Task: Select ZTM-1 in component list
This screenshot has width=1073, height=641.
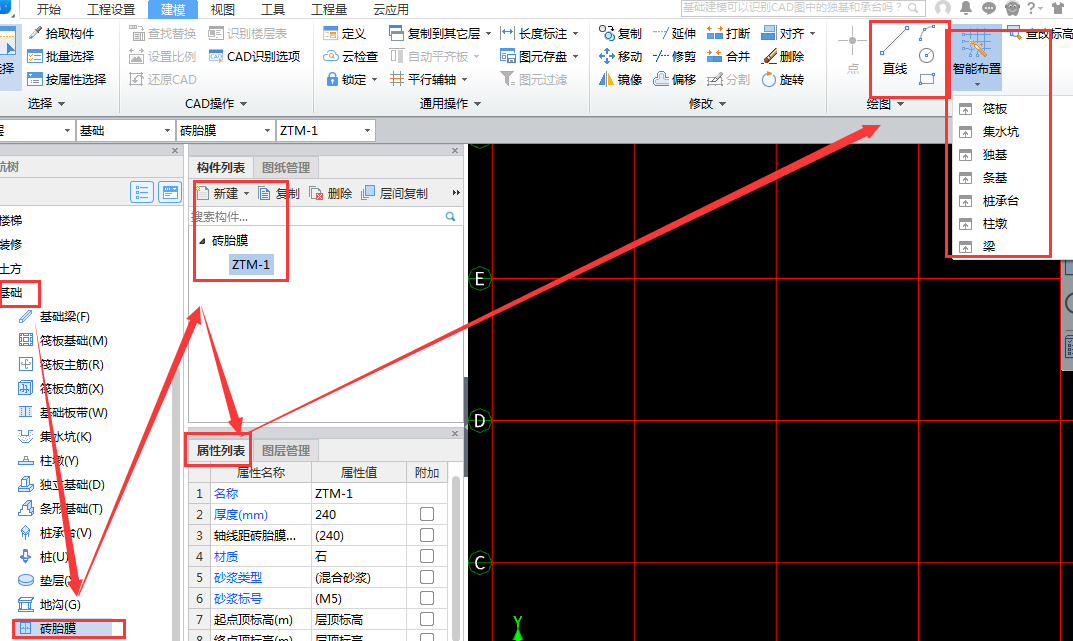Action: click(x=250, y=265)
